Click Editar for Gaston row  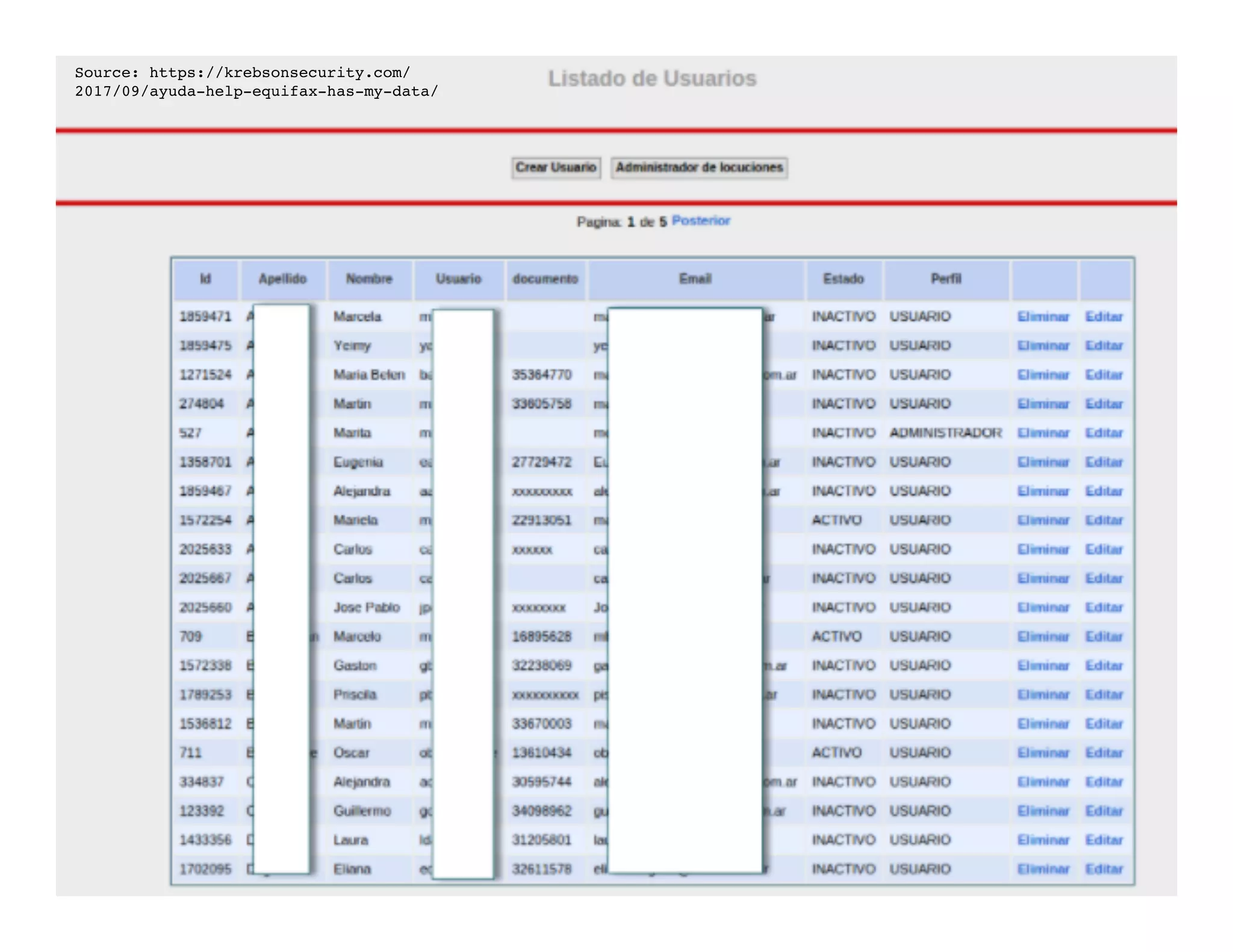pos(1104,666)
